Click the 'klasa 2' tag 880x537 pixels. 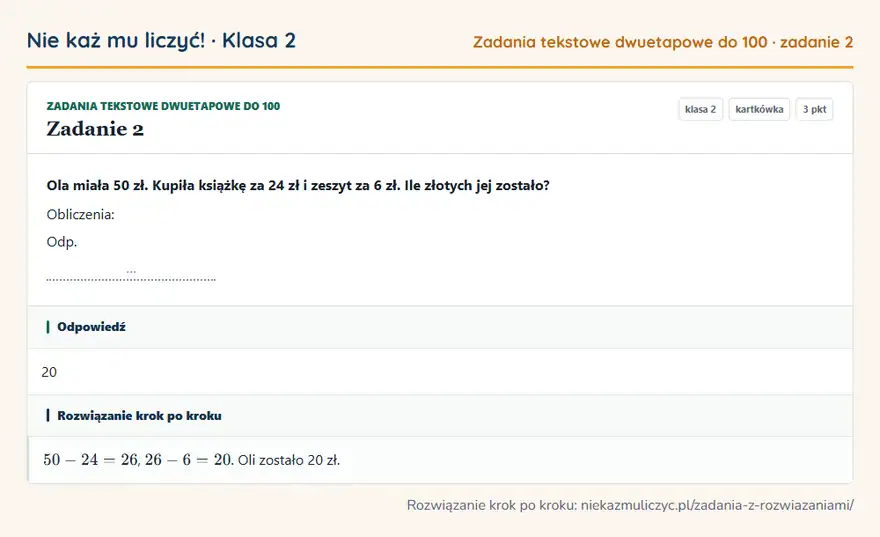point(700,109)
